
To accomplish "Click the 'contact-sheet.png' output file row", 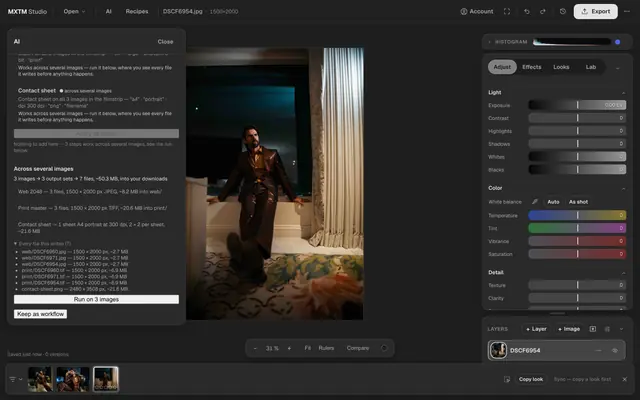I will click(75, 289).
